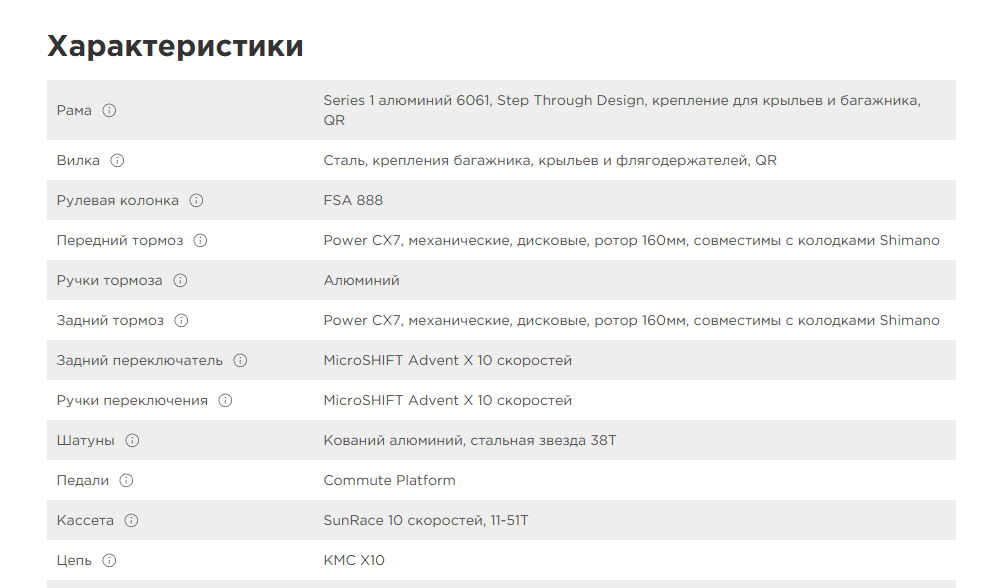Click the info icon beside Цепь

click(x=110, y=560)
